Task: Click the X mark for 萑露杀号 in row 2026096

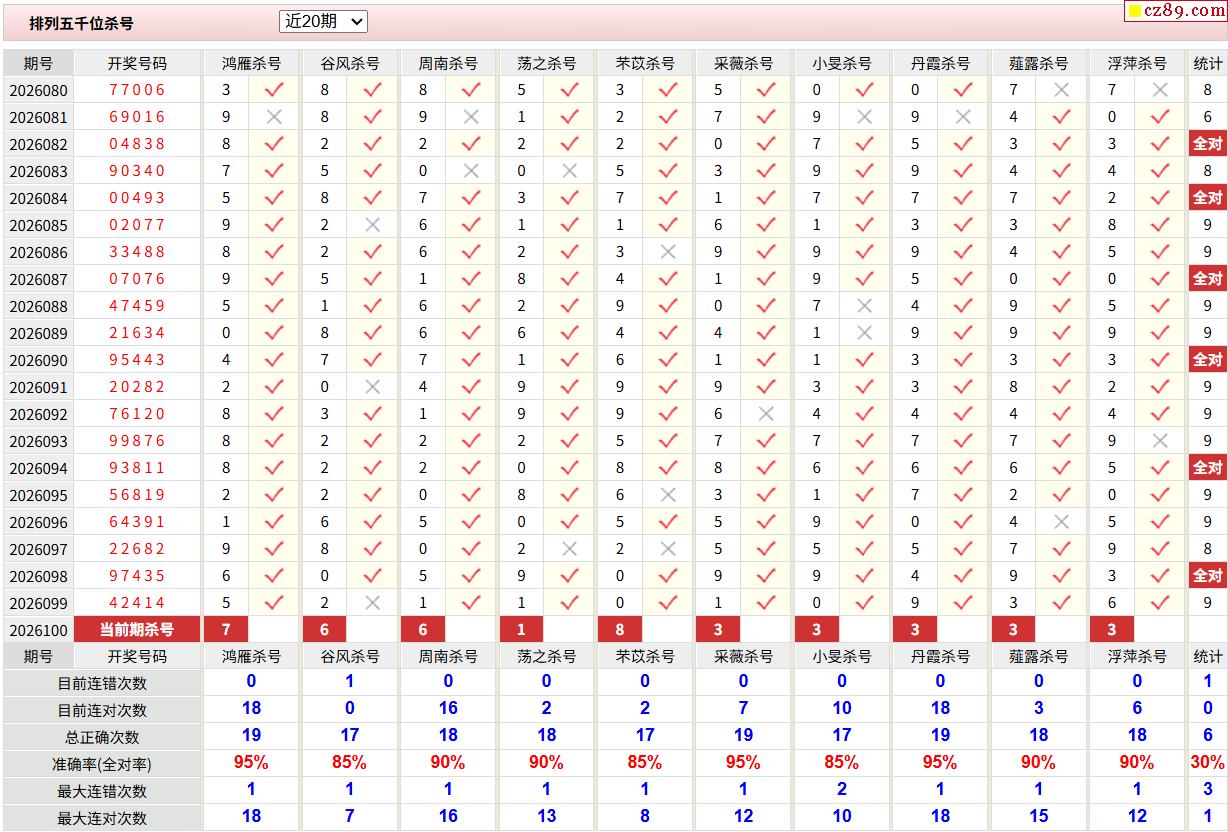Action: click(1062, 522)
